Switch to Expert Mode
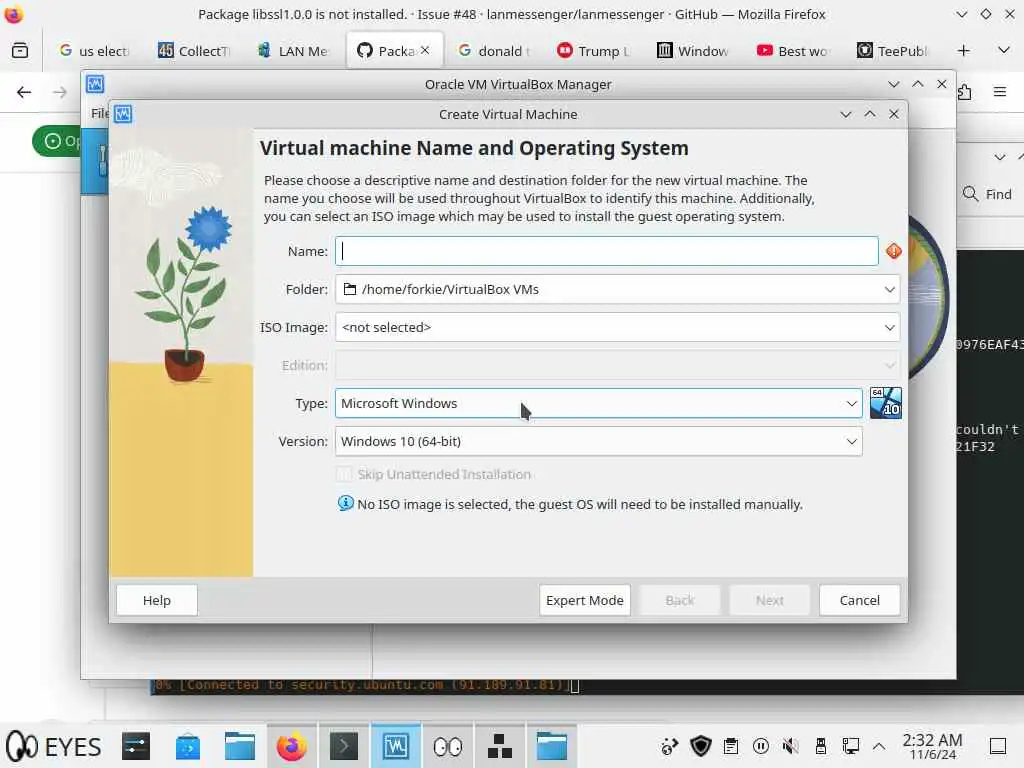This screenshot has width=1024, height=768. pos(584,600)
